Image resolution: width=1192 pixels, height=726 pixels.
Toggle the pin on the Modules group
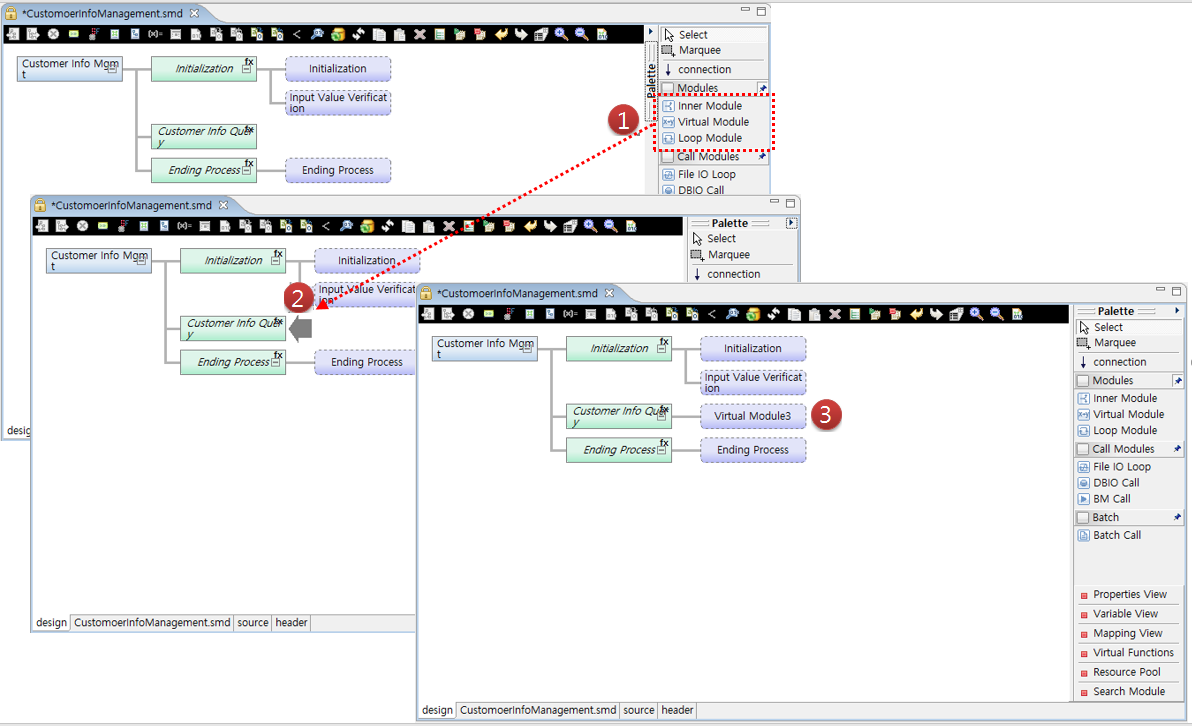[1180, 380]
